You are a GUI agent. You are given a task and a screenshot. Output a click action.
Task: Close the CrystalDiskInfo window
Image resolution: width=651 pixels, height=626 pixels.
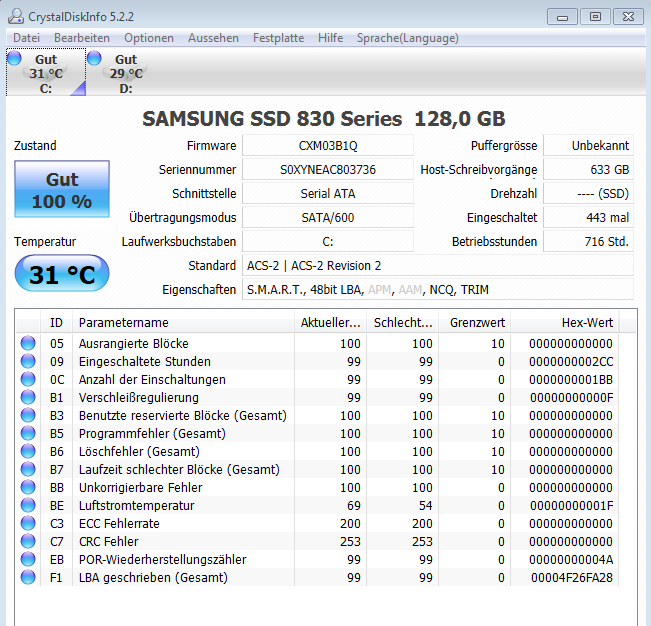[x=629, y=17]
